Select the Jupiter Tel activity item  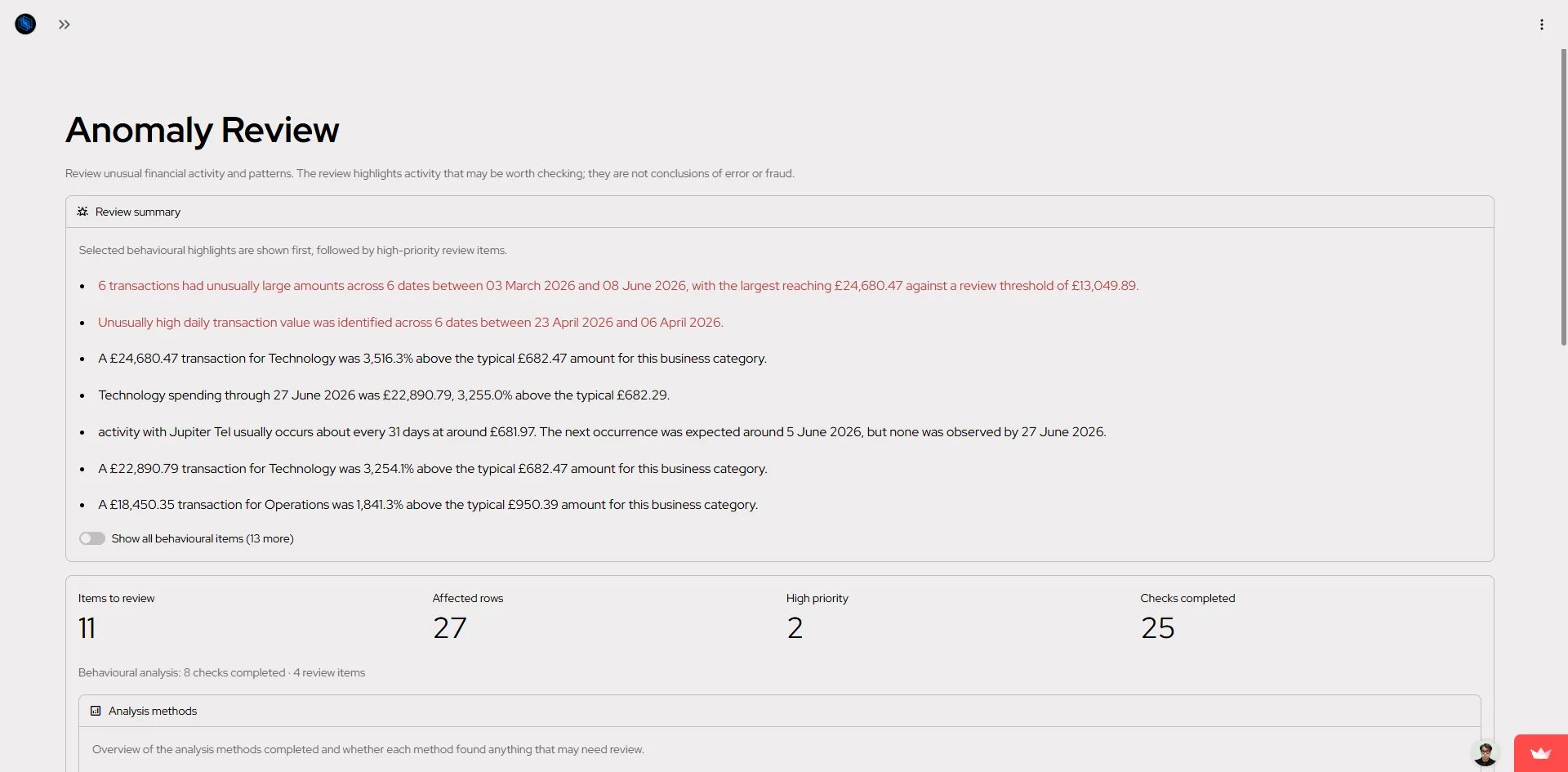point(602,432)
